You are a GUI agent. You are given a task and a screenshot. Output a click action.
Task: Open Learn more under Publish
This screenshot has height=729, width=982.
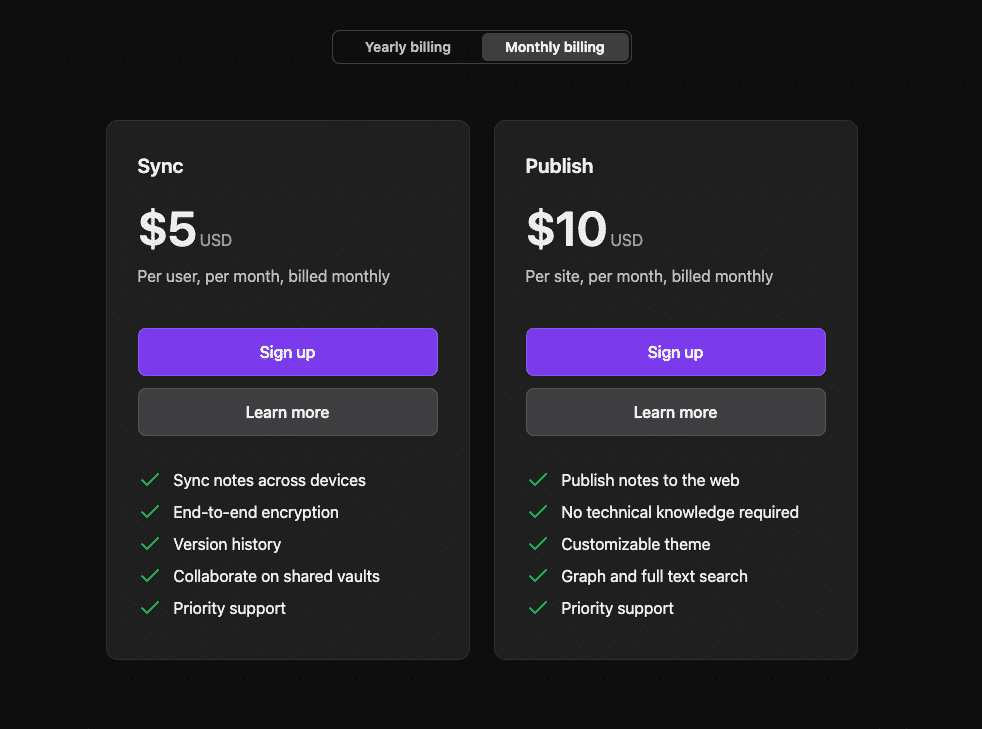[676, 412]
